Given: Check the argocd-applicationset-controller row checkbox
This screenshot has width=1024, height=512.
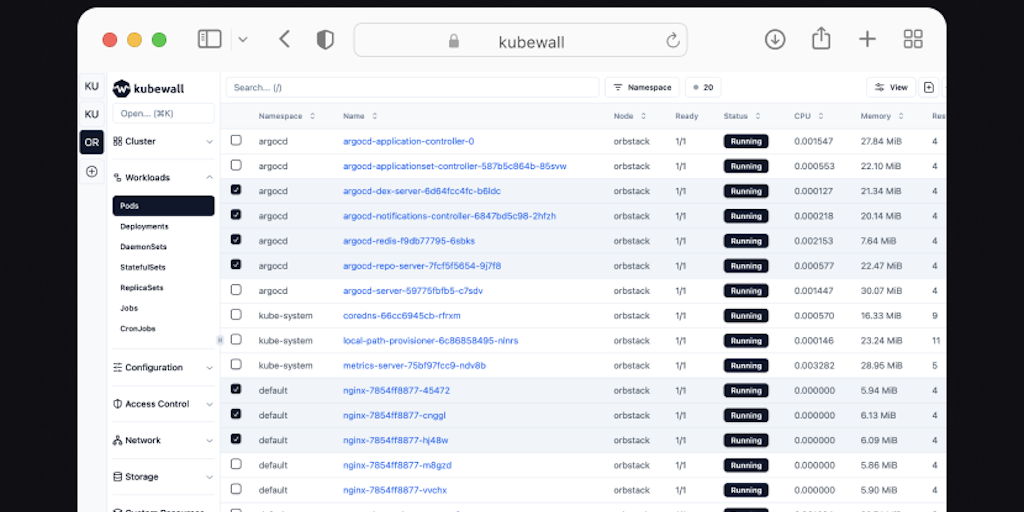Looking at the screenshot, I should [236, 165].
